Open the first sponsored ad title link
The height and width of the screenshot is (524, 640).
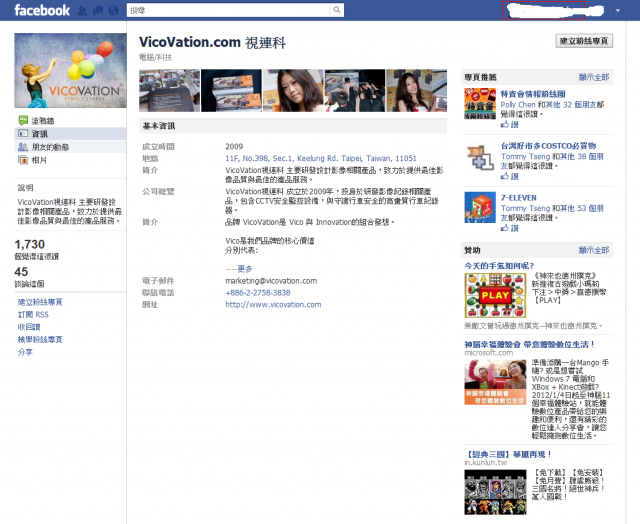tap(499, 266)
